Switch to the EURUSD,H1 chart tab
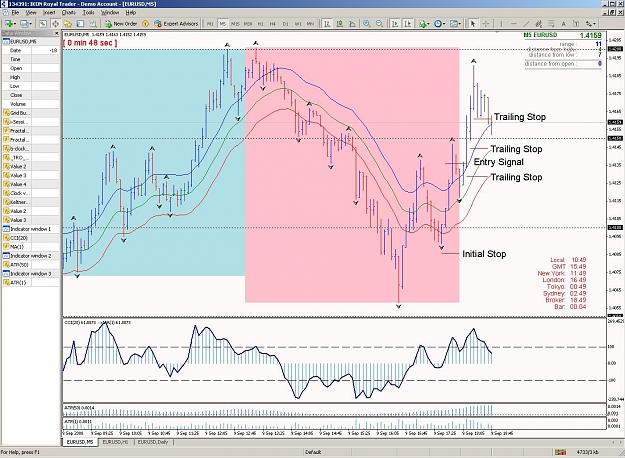Viewport: 625px width, 458px height. pyautogui.click(x=115, y=442)
